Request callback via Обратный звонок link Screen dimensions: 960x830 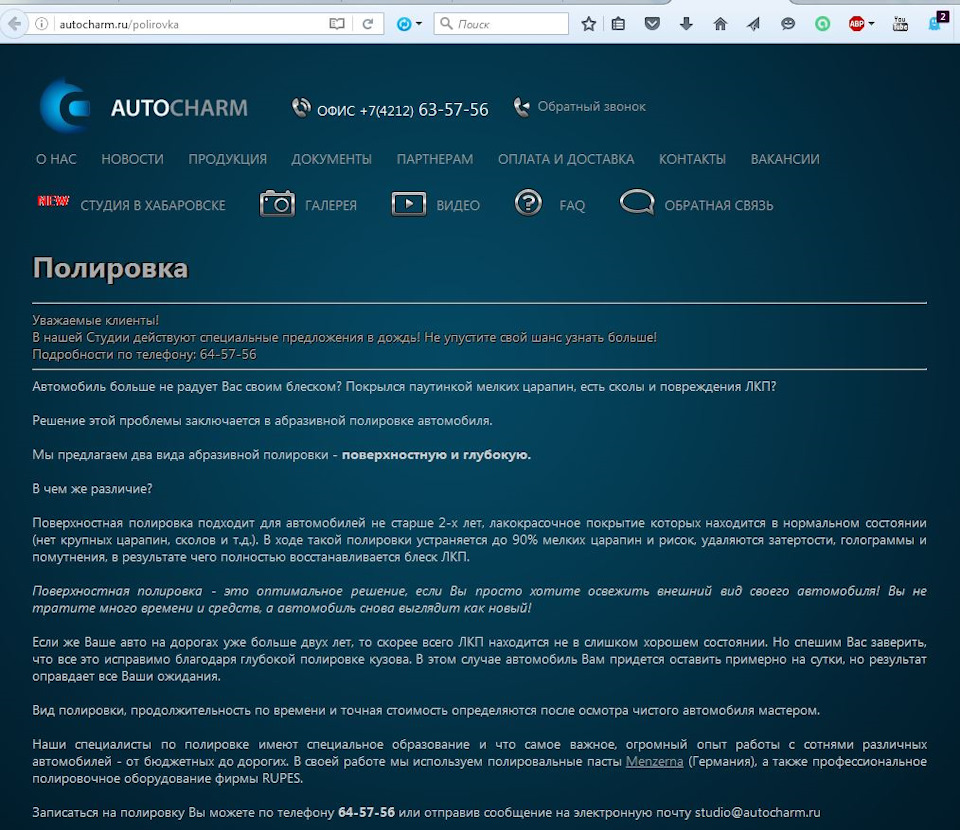point(591,107)
